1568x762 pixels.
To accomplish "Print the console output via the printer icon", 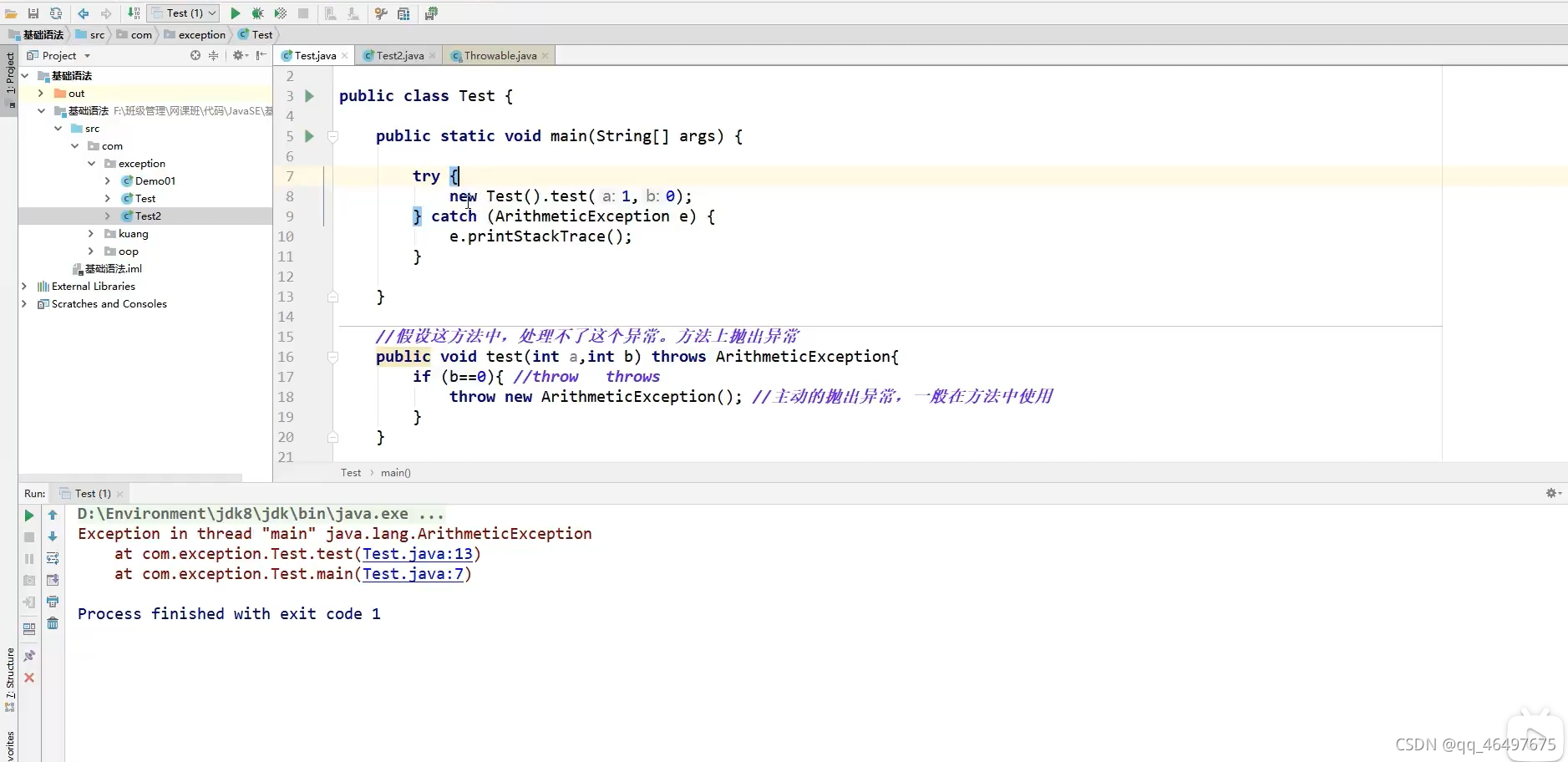I will [x=53, y=602].
